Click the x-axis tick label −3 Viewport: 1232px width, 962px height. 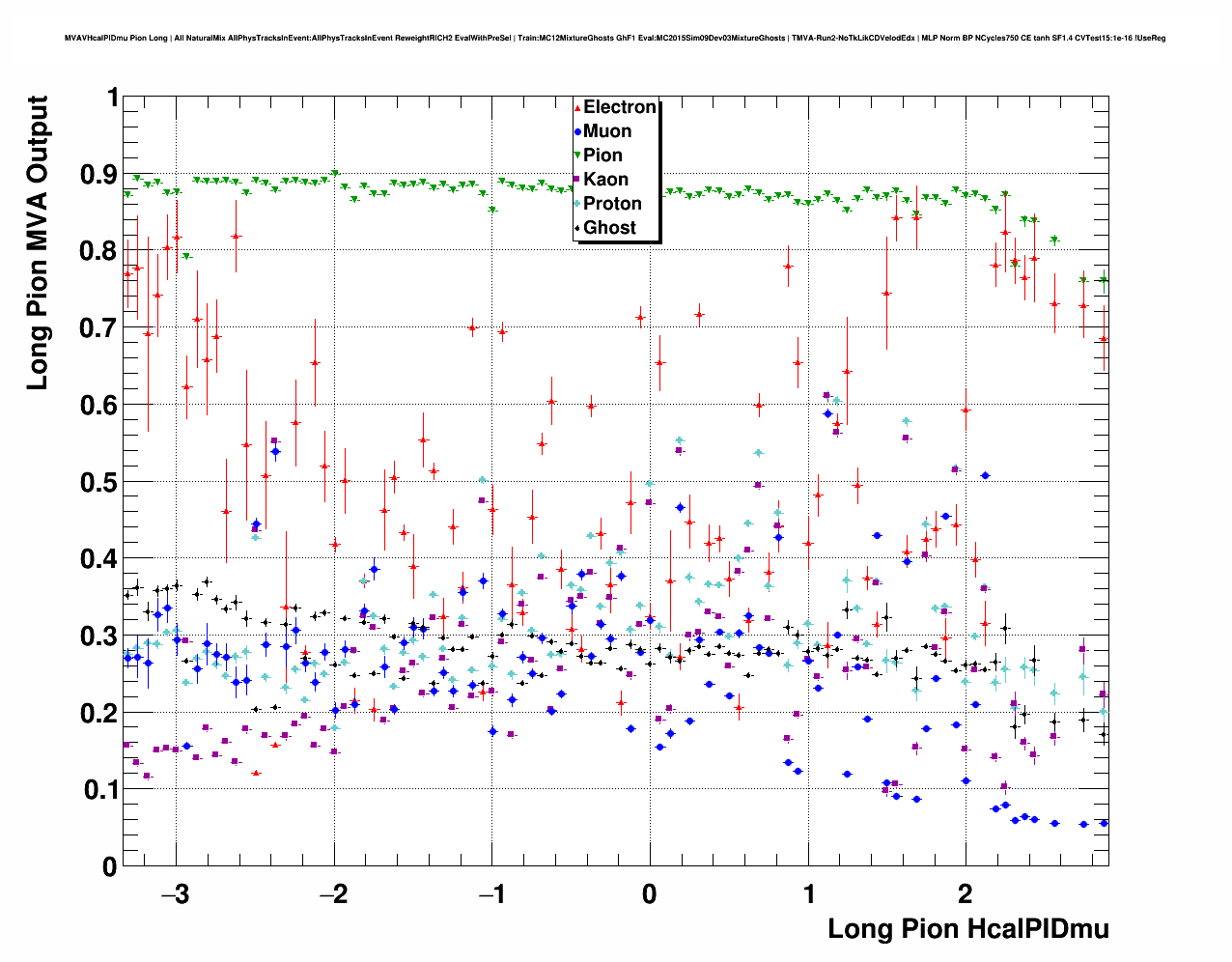174,893
